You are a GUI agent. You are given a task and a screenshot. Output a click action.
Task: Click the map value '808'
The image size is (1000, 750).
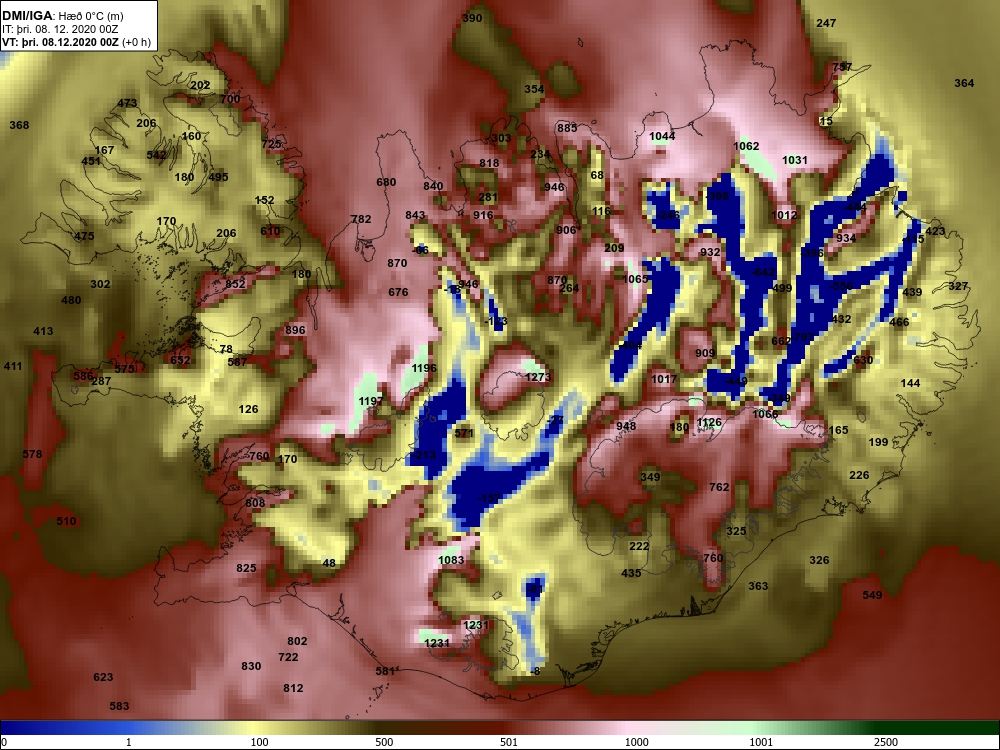click(255, 503)
